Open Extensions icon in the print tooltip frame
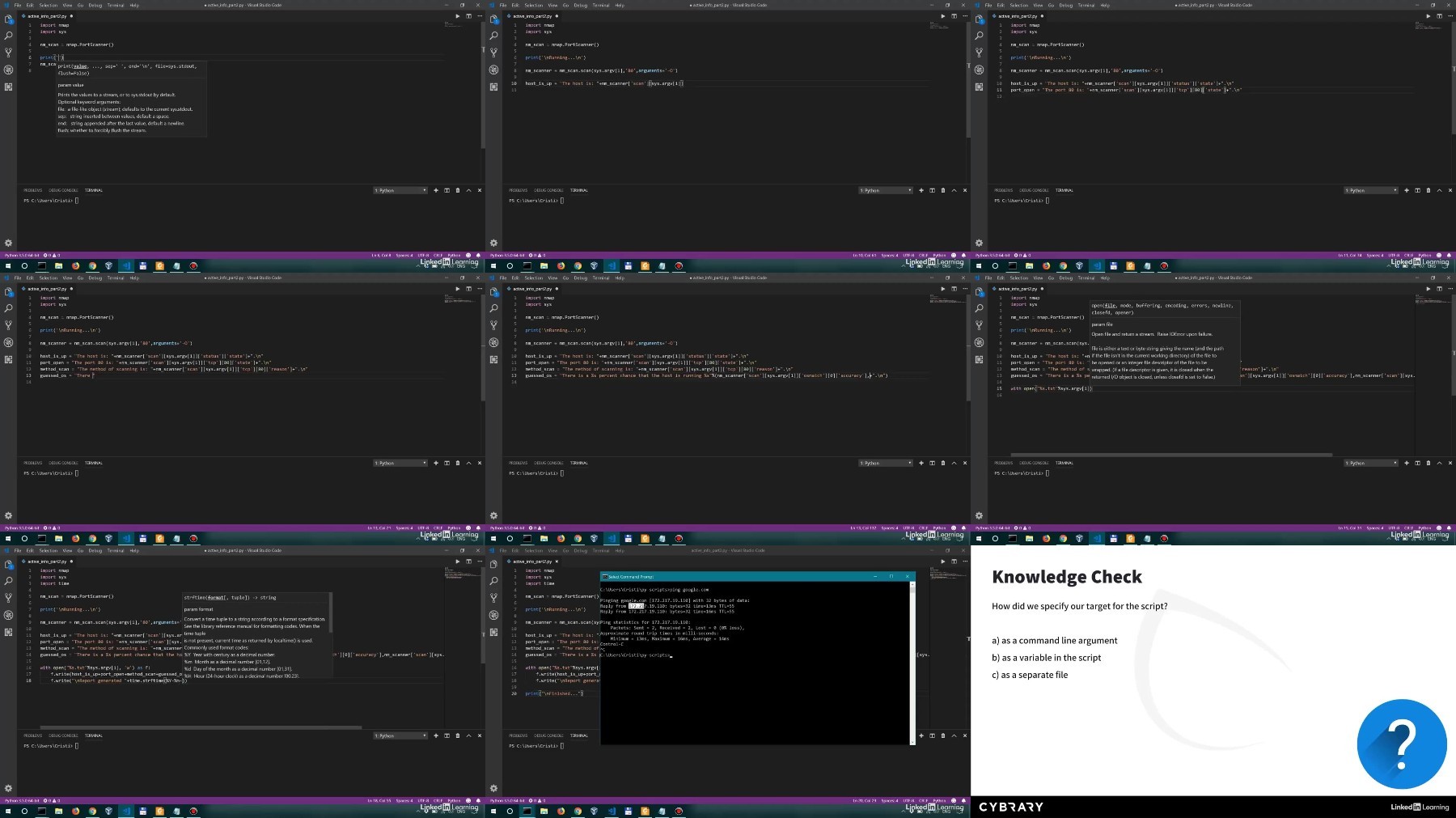This screenshot has height=818, width=1456. click(8, 87)
